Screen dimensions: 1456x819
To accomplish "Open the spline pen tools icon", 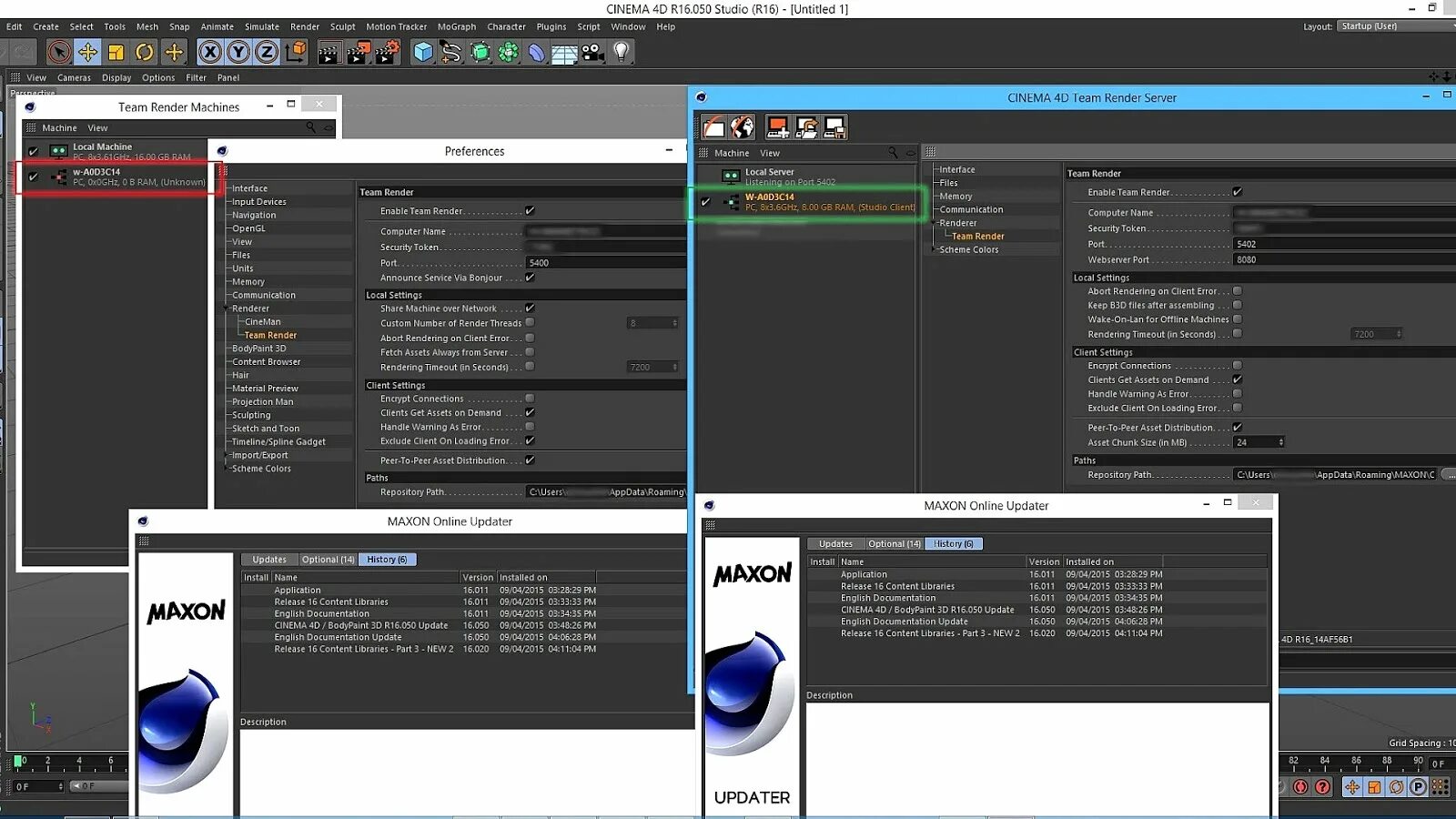I will pyautogui.click(x=451, y=52).
